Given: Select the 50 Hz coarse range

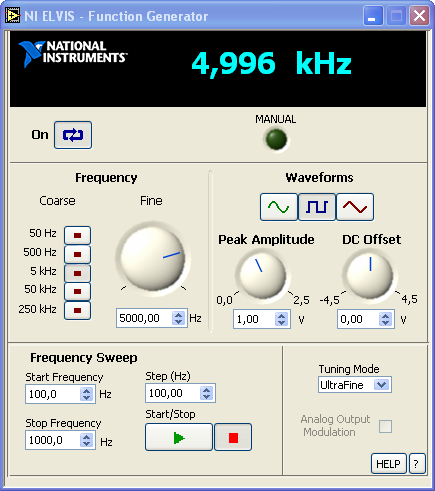Looking at the screenshot, I should [x=77, y=235].
